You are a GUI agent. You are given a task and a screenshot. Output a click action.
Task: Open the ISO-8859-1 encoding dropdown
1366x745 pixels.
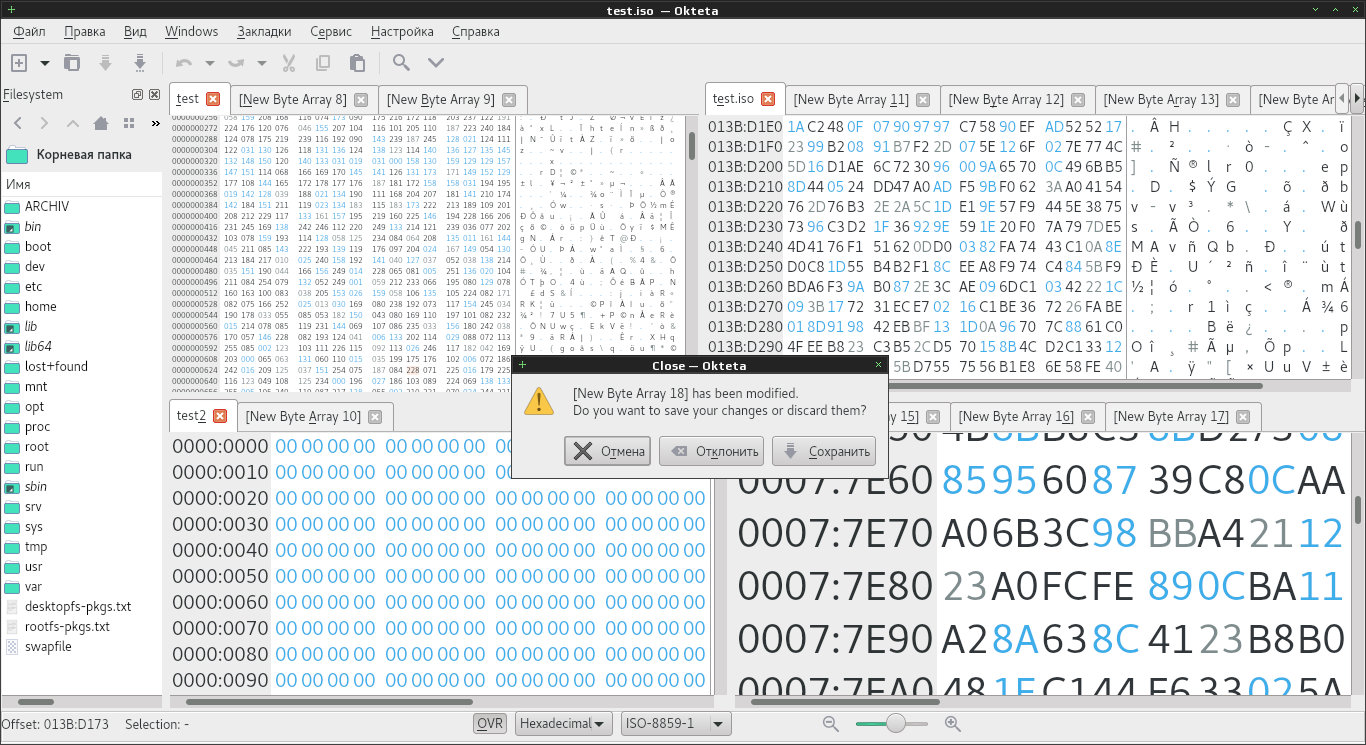tap(676, 724)
